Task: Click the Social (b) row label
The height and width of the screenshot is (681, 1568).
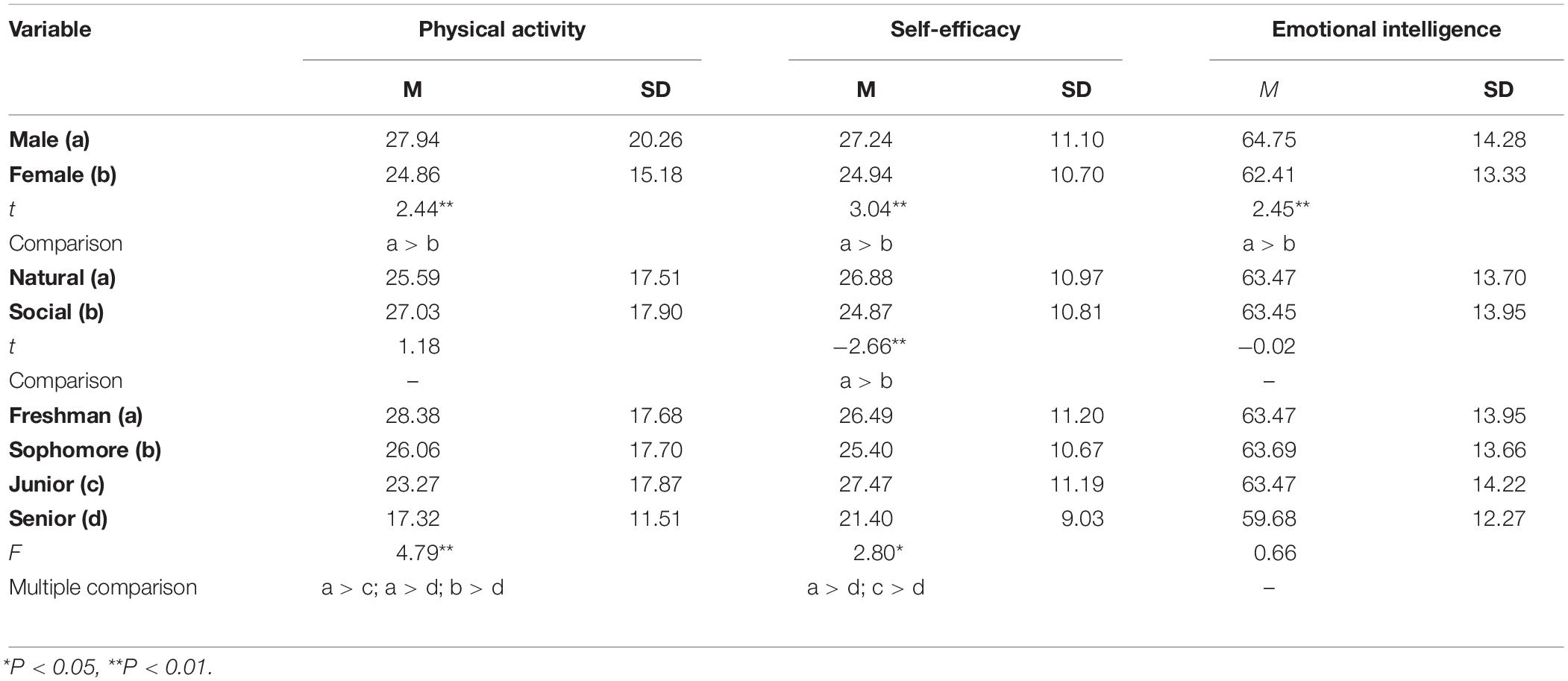Action: pyautogui.click(x=57, y=312)
